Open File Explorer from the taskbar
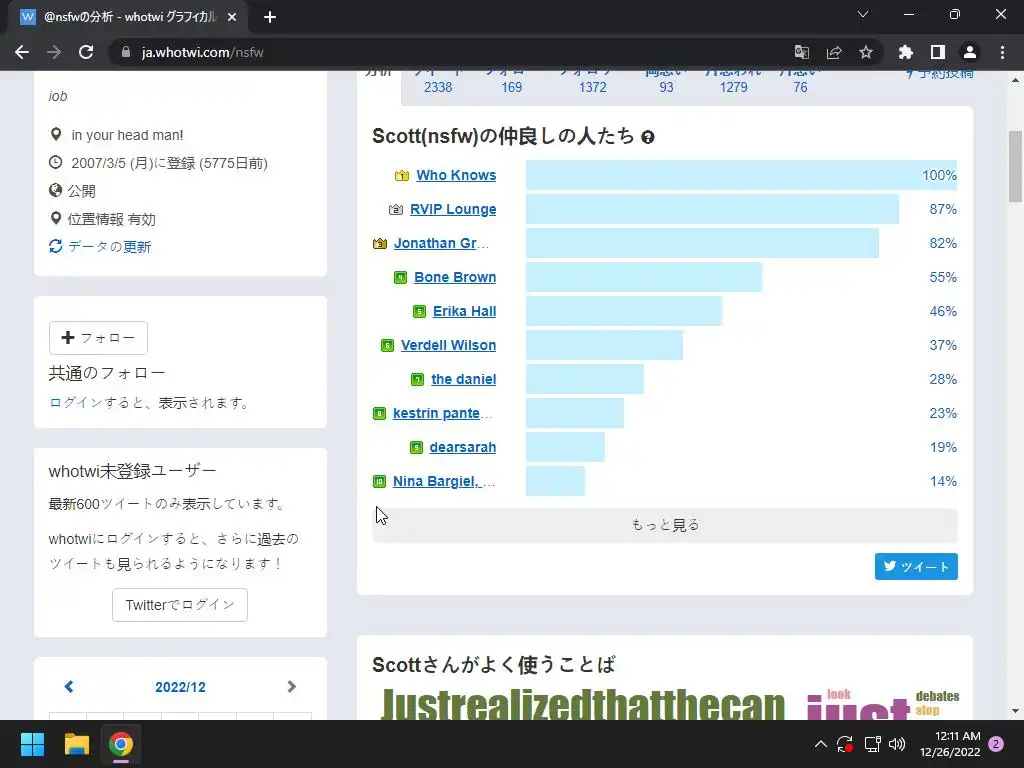The width and height of the screenshot is (1024, 768). pos(76,744)
